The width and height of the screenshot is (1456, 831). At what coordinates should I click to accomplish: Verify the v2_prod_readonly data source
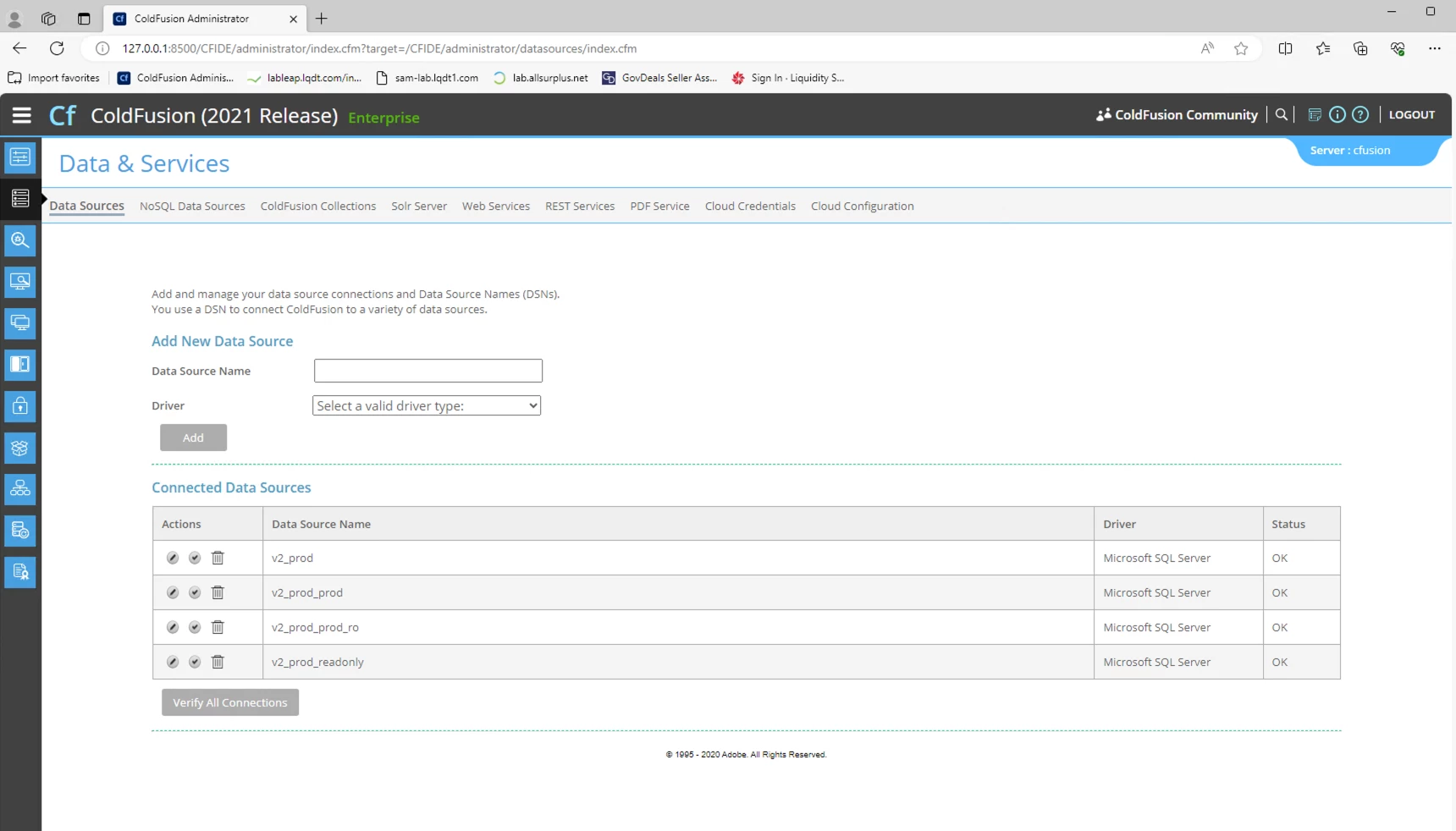195,662
